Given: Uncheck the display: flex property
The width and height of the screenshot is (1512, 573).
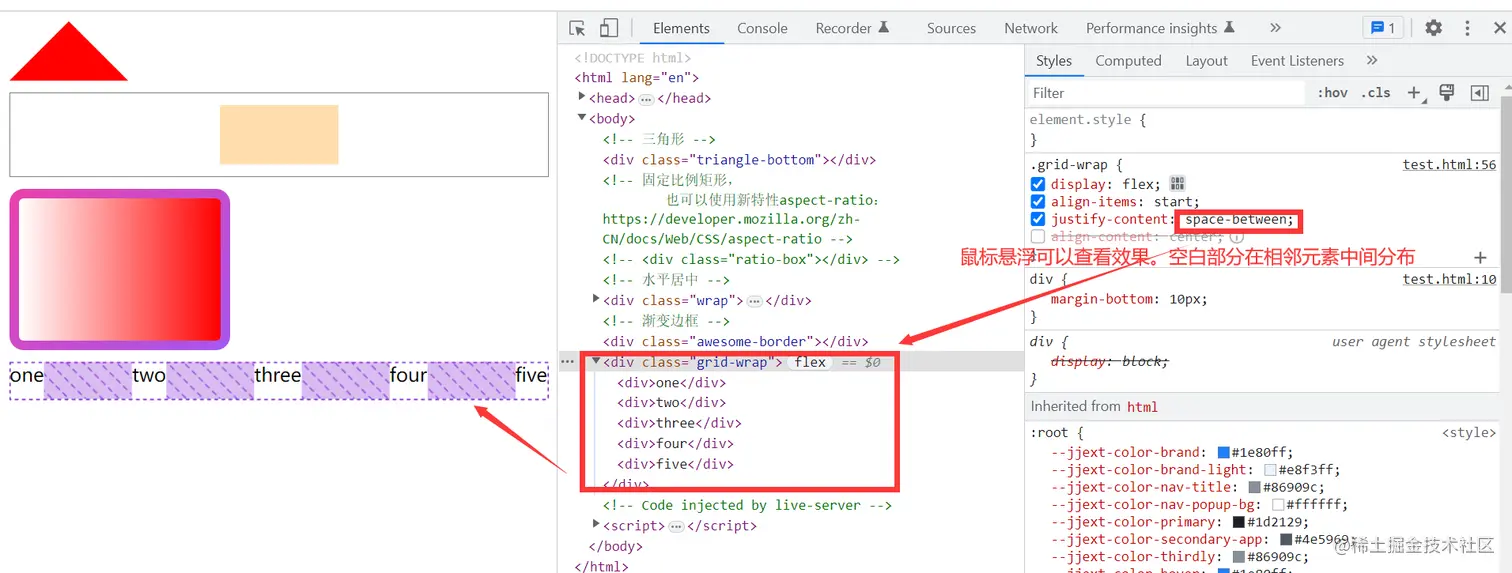Looking at the screenshot, I should click(1038, 184).
